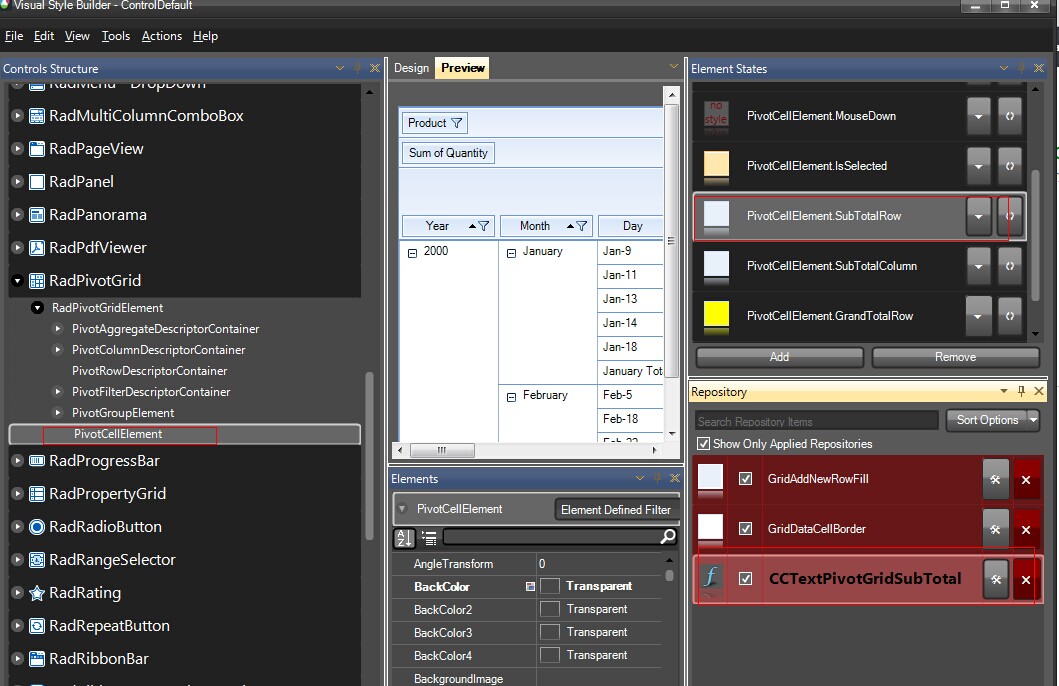This screenshot has height=686, width=1059.
Task: Open the File menu
Action: (x=14, y=36)
